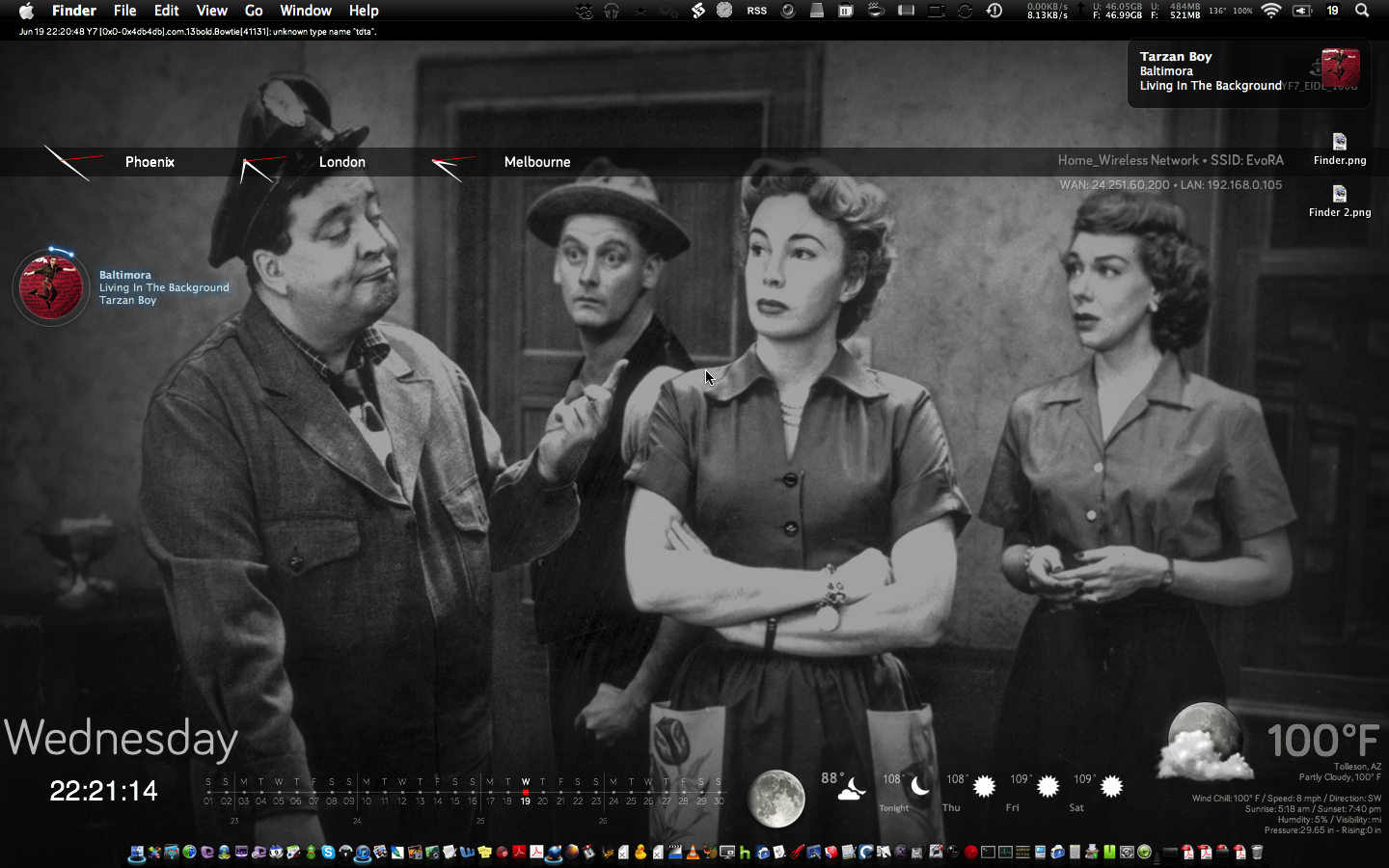The width and height of the screenshot is (1389, 868).
Task: Open Microsoft Word from the Dock
Action: point(467,852)
